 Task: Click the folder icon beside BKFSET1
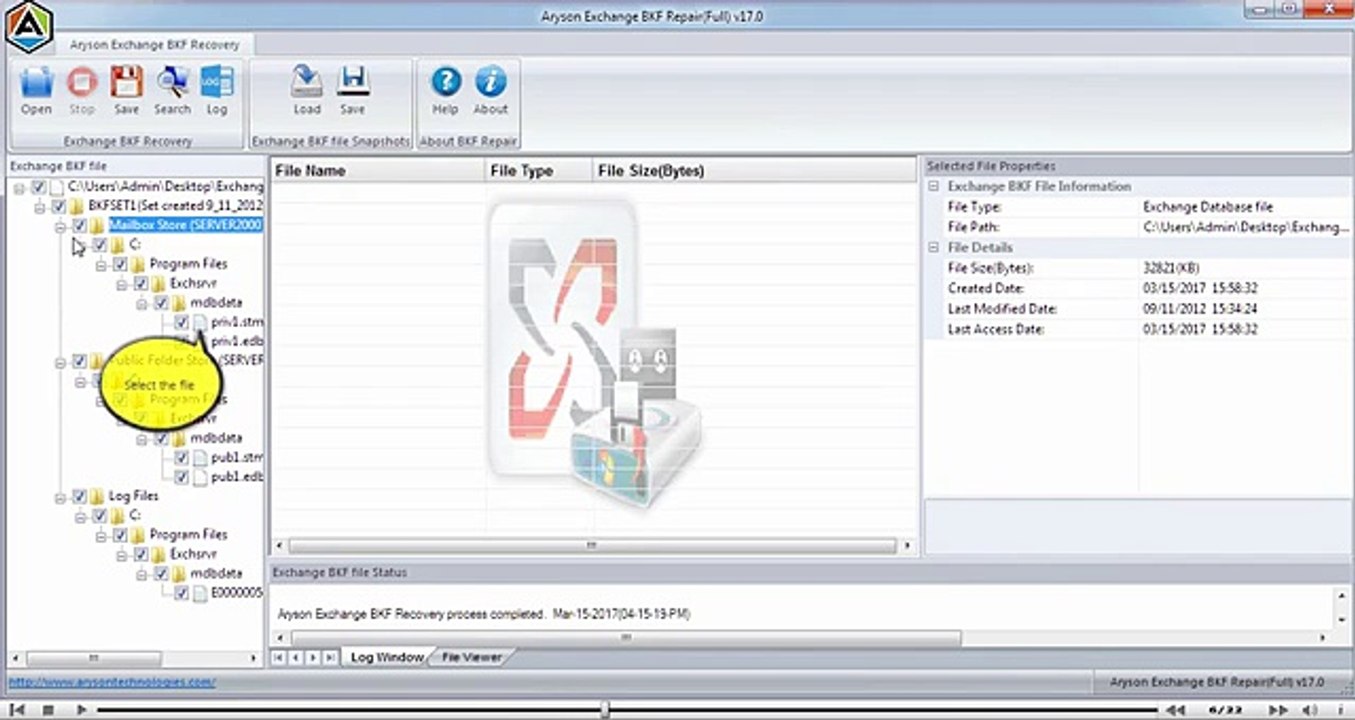click(x=78, y=206)
